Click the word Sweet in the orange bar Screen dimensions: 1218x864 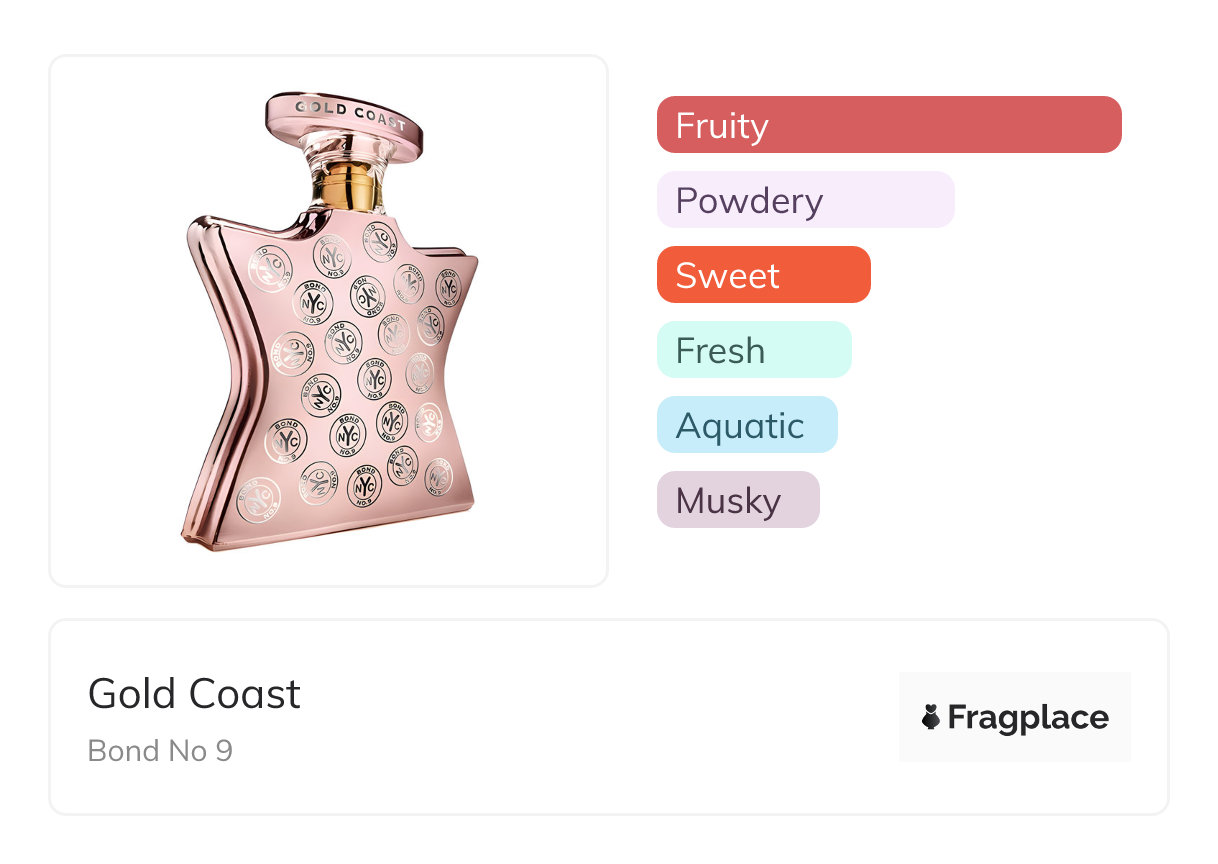tap(727, 276)
